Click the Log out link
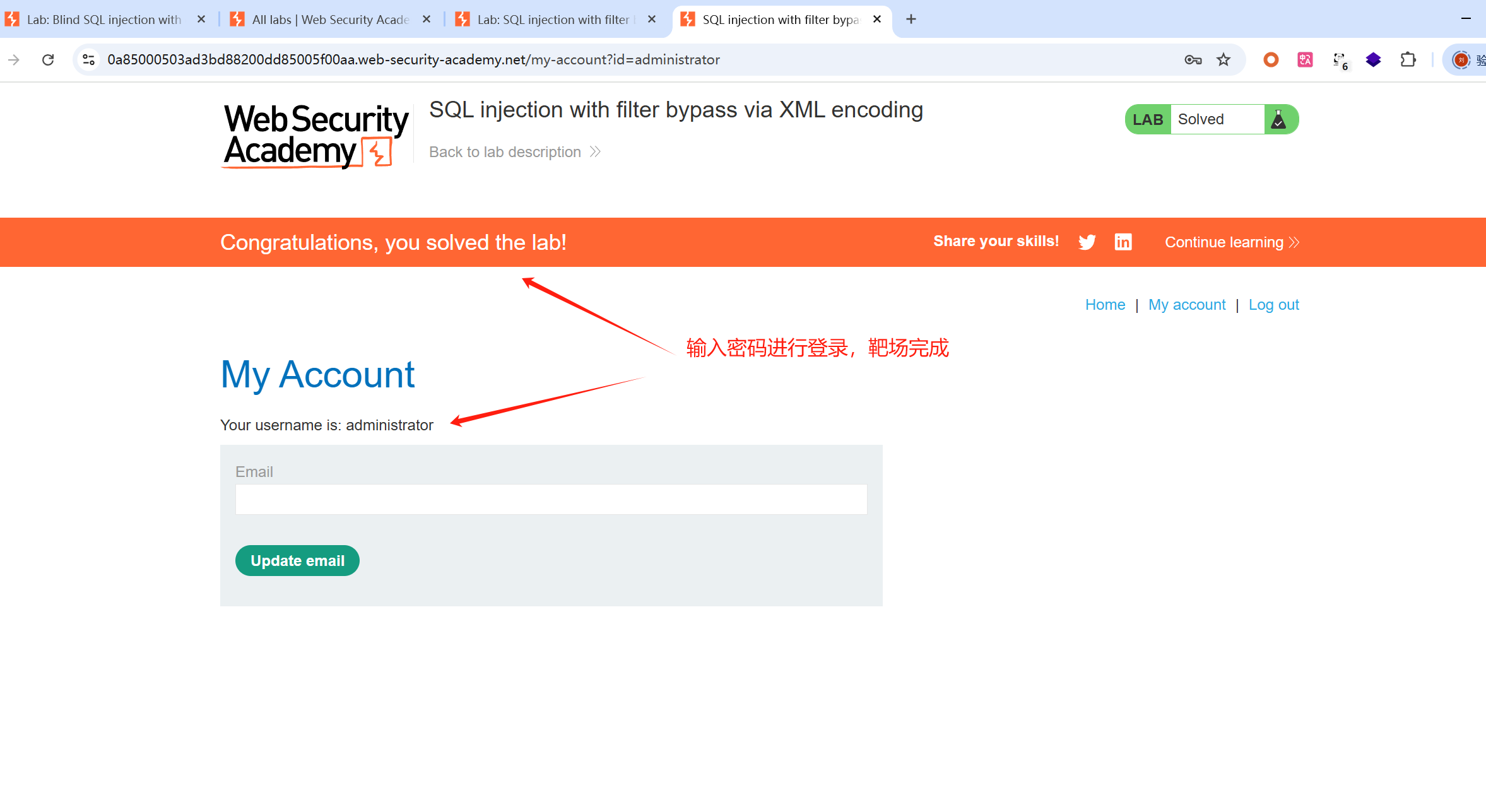Viewport: 1486px width, 812px height. pos(1273,305)
